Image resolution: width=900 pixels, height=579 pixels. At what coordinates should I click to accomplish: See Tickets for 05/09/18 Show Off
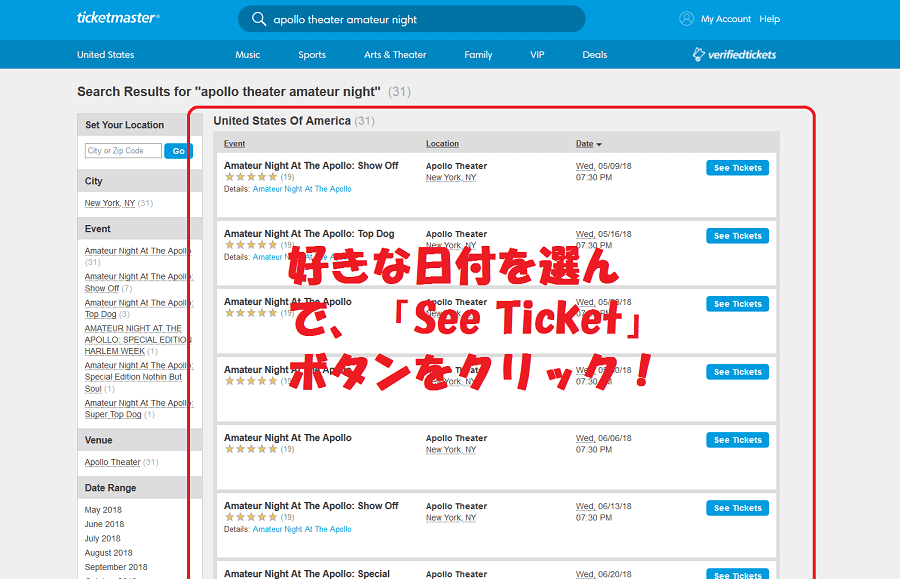(738, 168)
